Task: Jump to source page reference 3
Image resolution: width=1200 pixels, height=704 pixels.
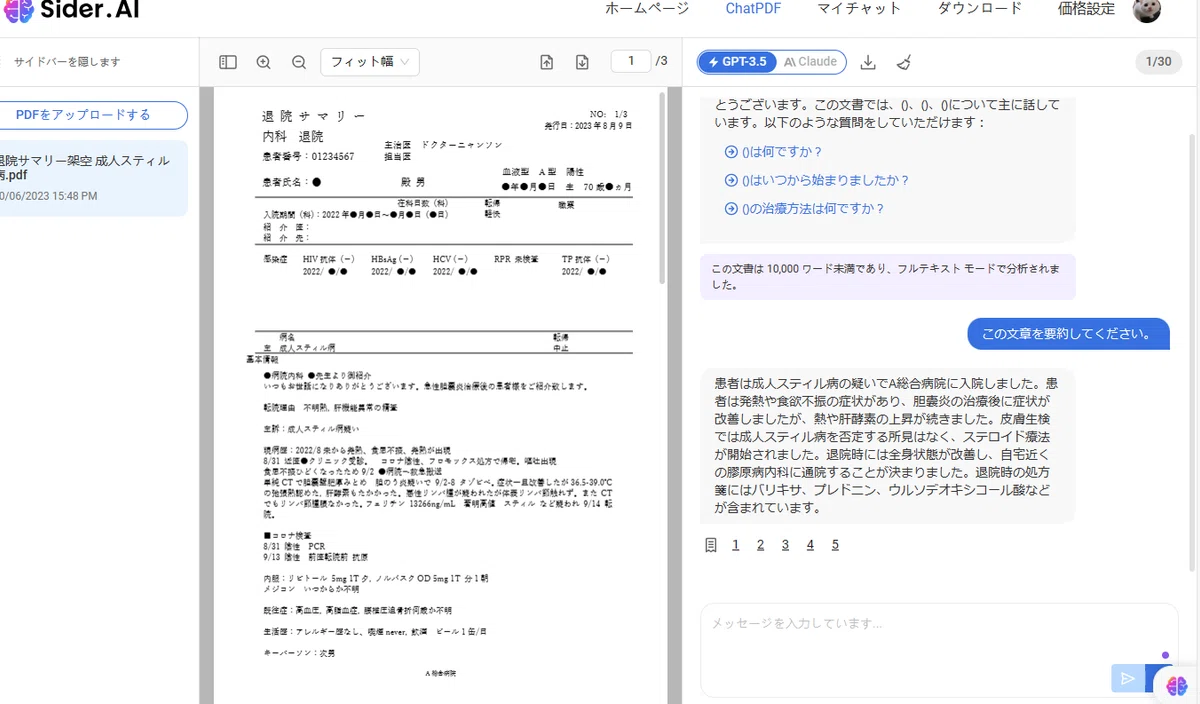Action: (785, 545)
